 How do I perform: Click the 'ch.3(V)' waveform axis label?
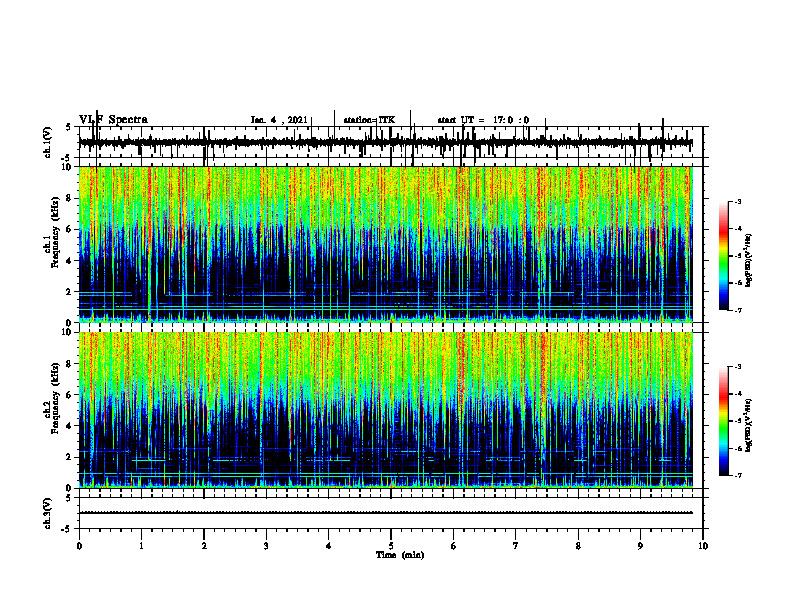[48, 513]
